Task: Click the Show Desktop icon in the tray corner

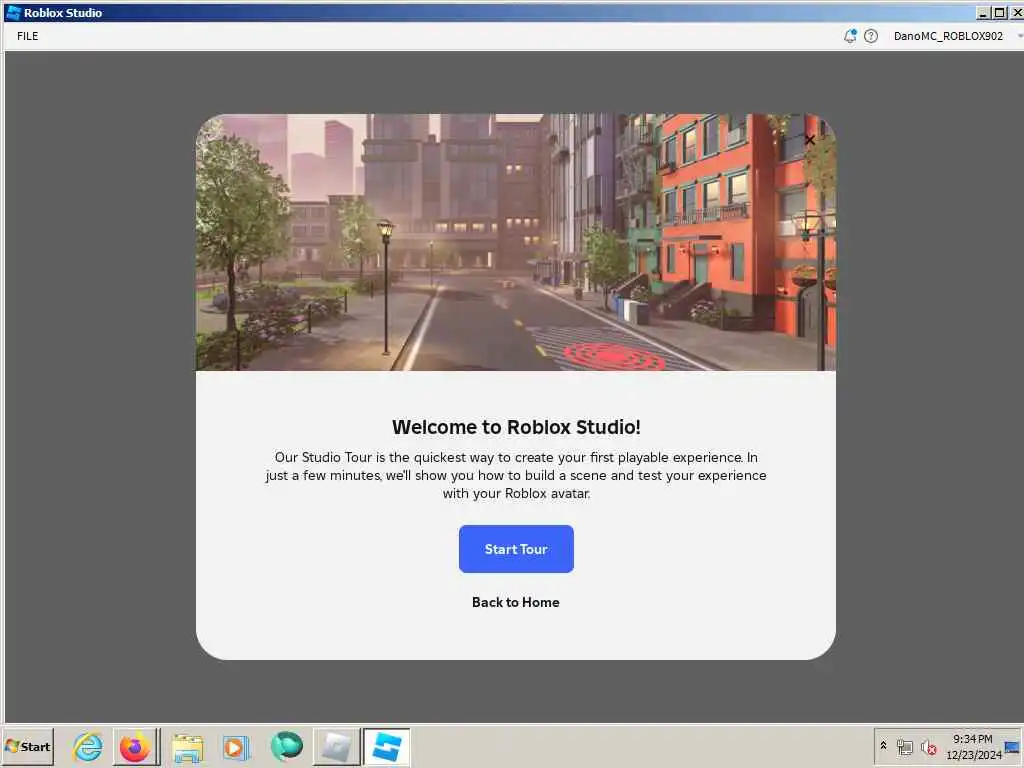Action: [x=1013, y=746]
